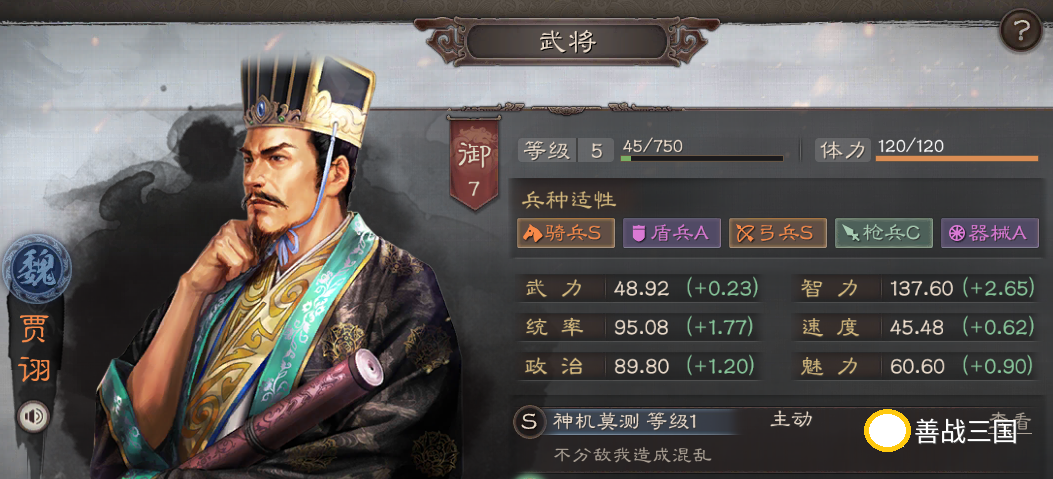Click the experience bar showing 45/750

coord(702,159)
